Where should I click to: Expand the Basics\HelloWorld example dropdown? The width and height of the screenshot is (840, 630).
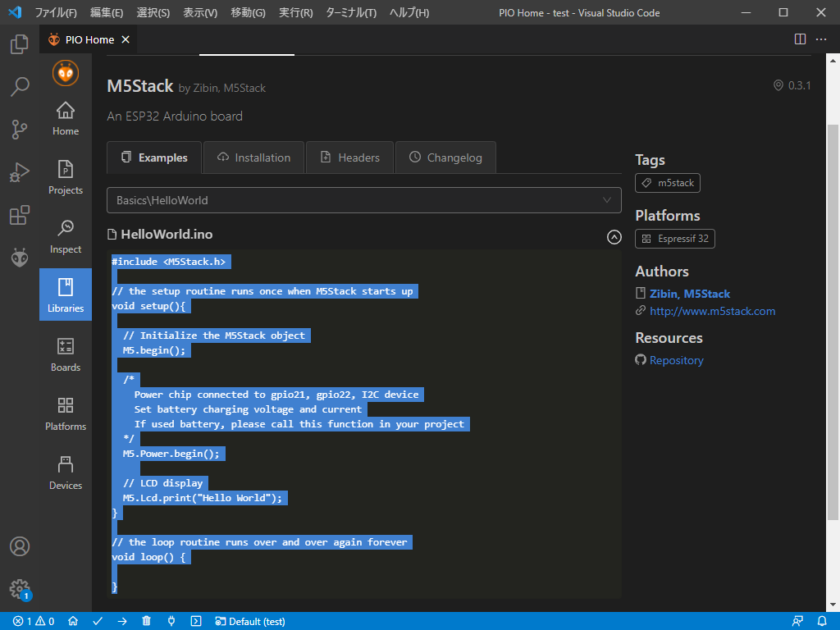[364, 200]
